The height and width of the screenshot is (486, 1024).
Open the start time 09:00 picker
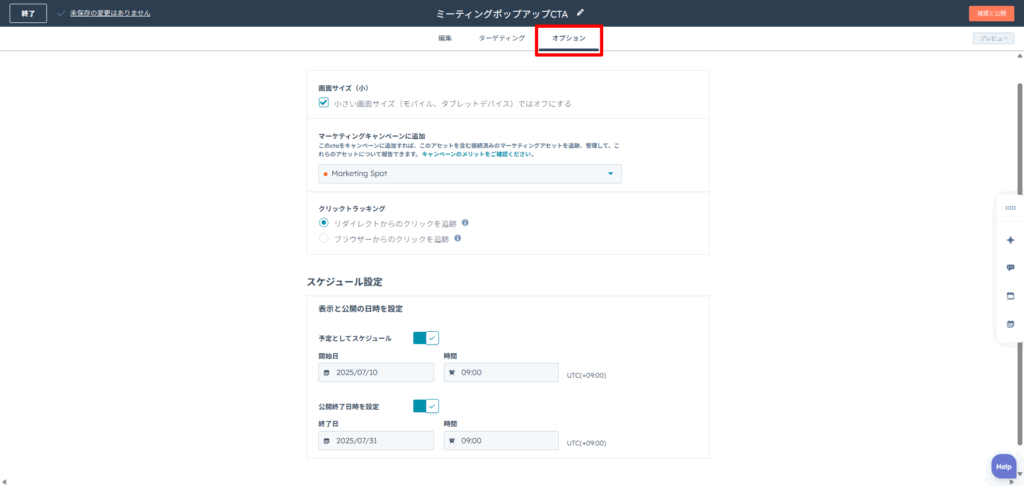point(501,372)
